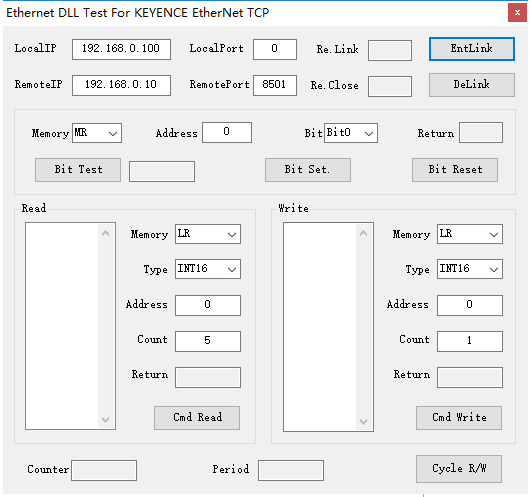531x497 pixels.
Task: Focus the LocalIP address field
Action: click(x=121, y=49)
